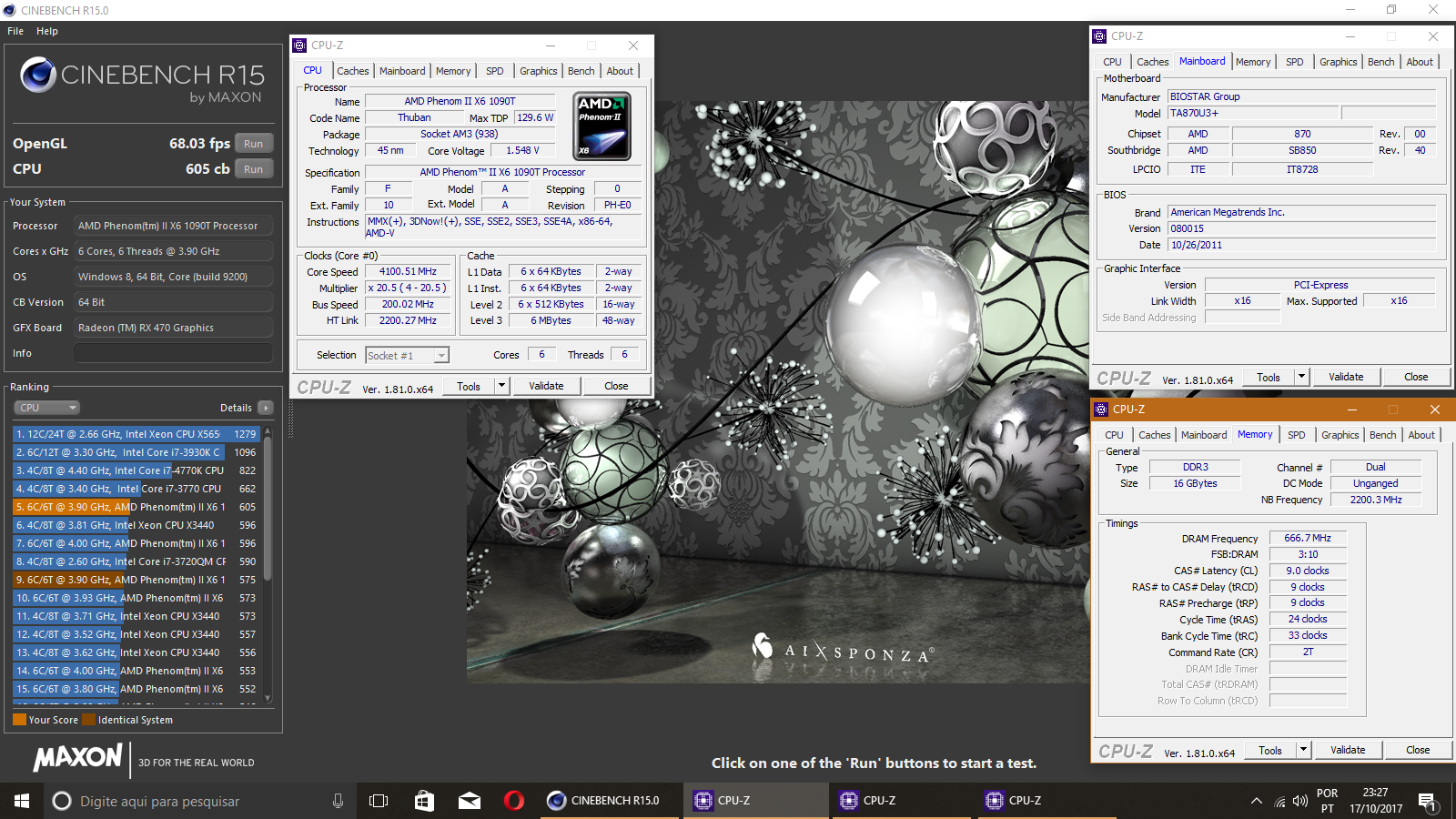Click the NB Frequency value 2200.3 MHz
The image size is (1456, 819).
(x=1376, y=500)
